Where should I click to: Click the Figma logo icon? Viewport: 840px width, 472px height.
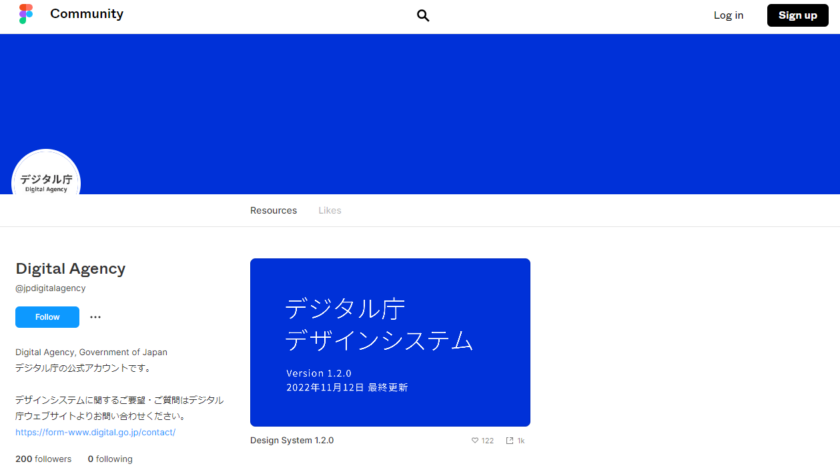tap(26, 14)
